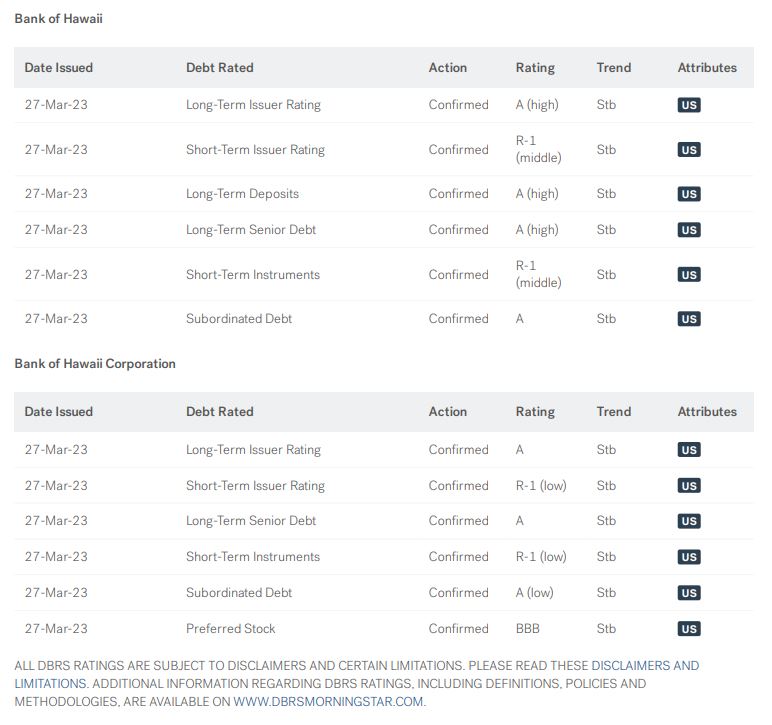The image size is (772, 725).
Task: Select the Bank of Hawaii Corporation heading
Action: 95,364
